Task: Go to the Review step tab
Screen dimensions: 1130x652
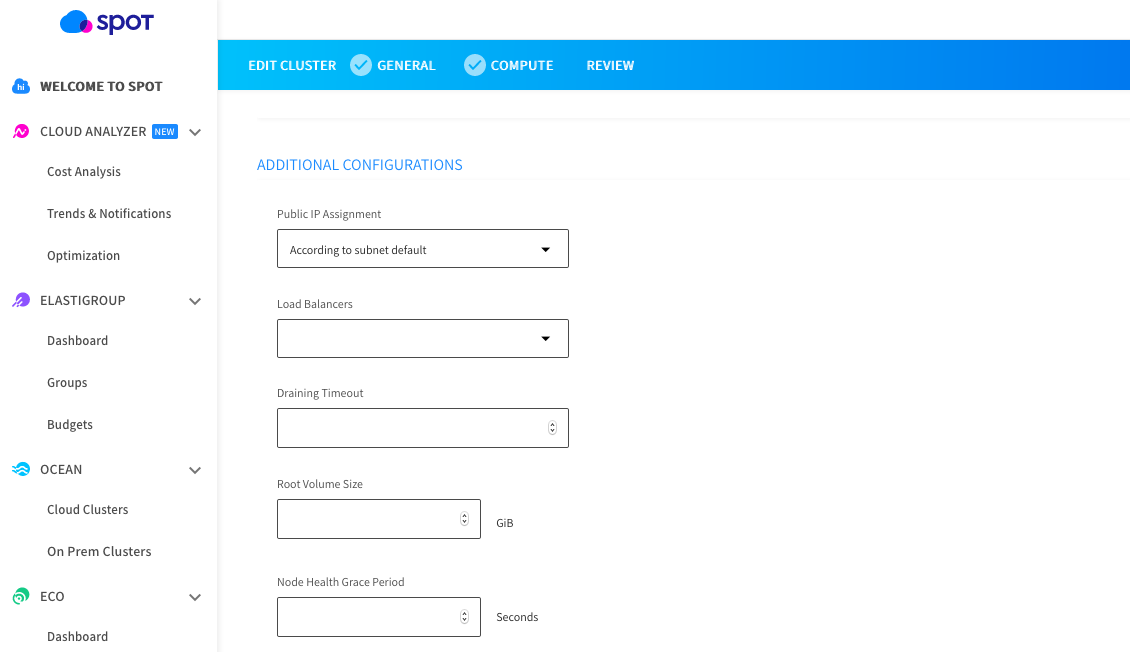Action: [x=610, y=65]
